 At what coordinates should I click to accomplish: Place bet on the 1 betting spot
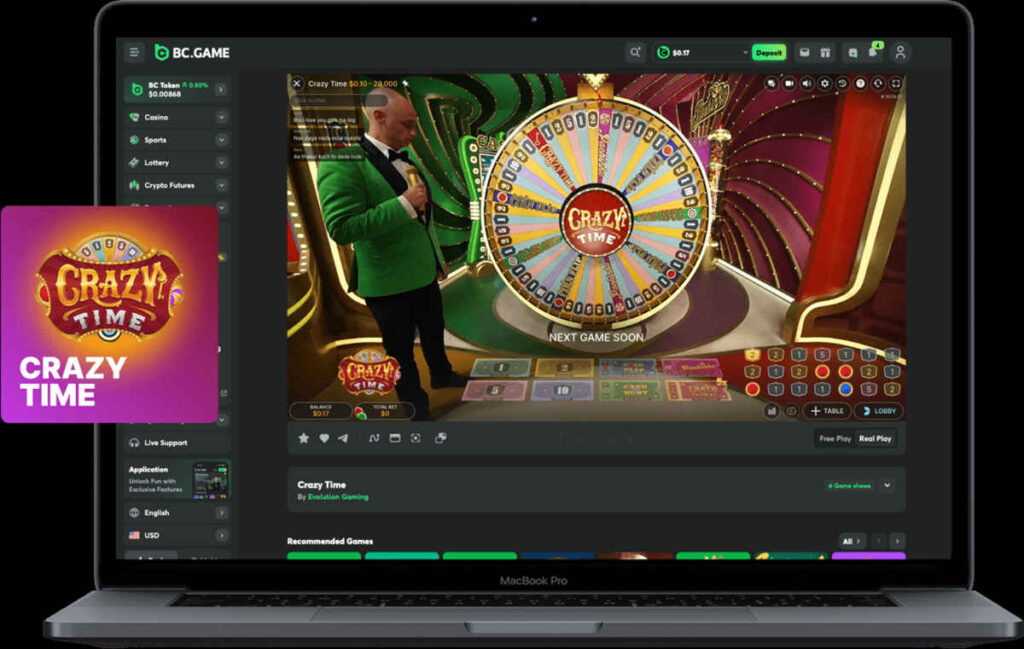coord(501,368)
